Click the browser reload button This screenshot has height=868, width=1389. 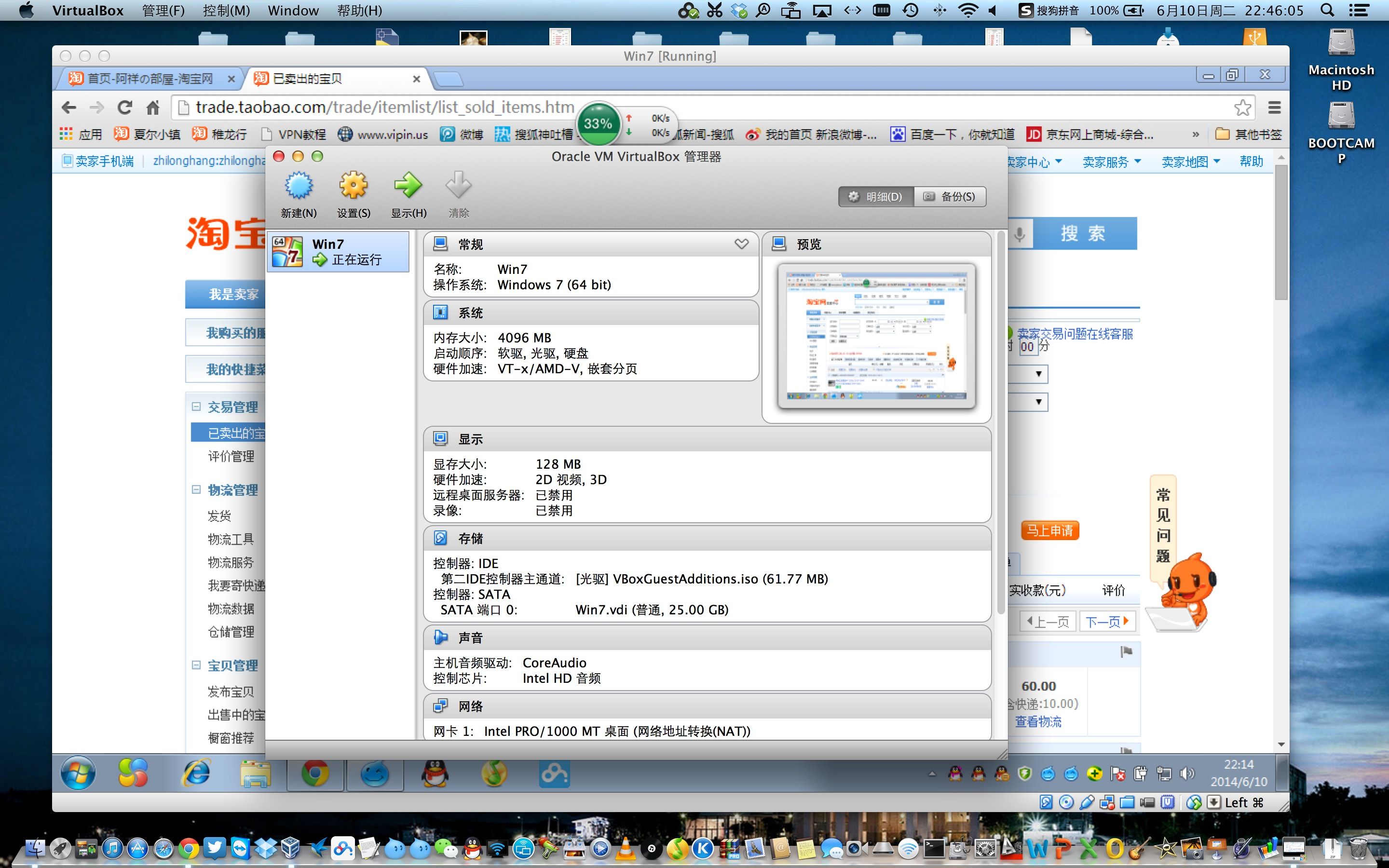coord(124,108)
